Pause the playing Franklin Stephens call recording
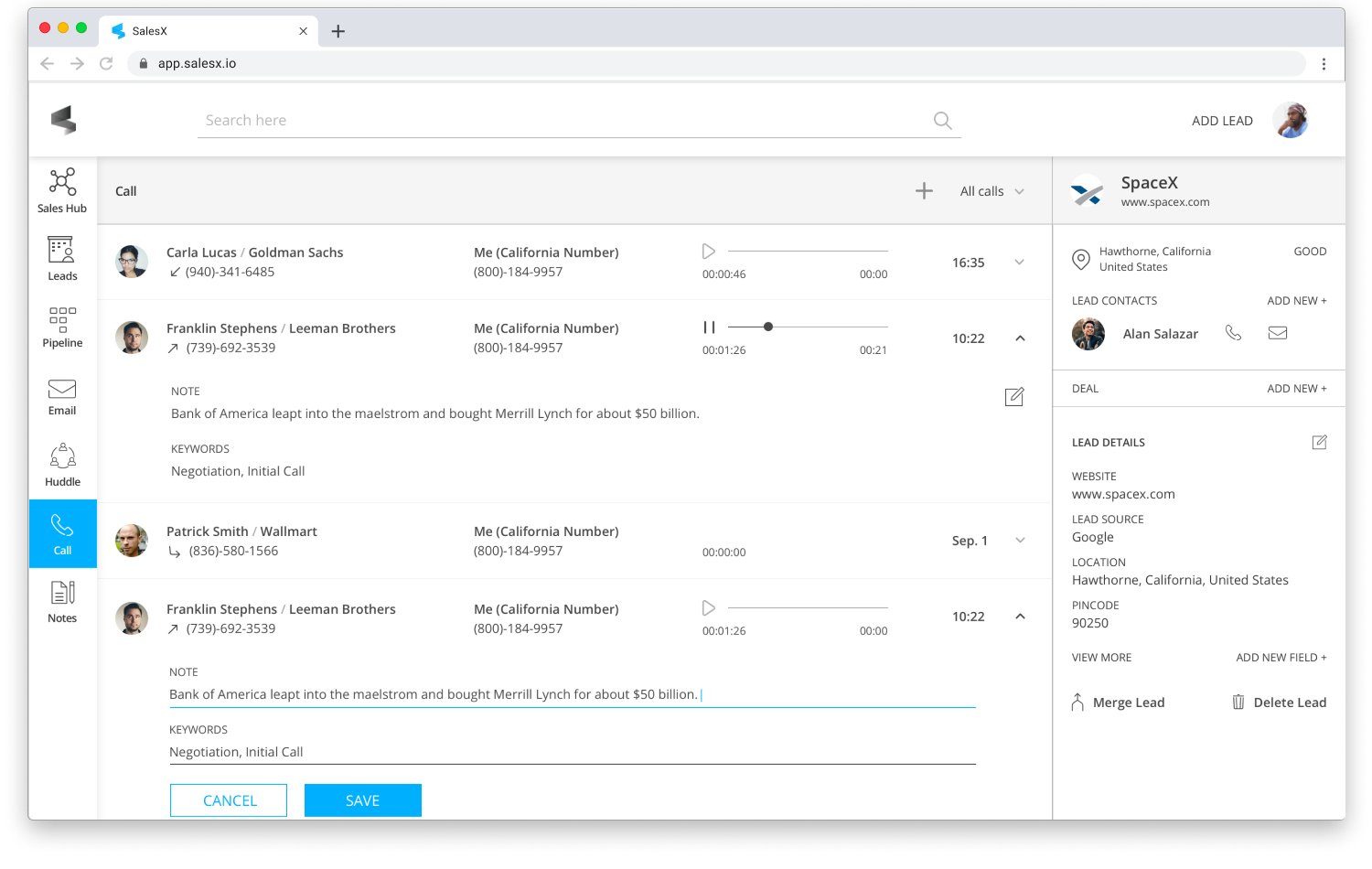 click(x=709, y=327)
